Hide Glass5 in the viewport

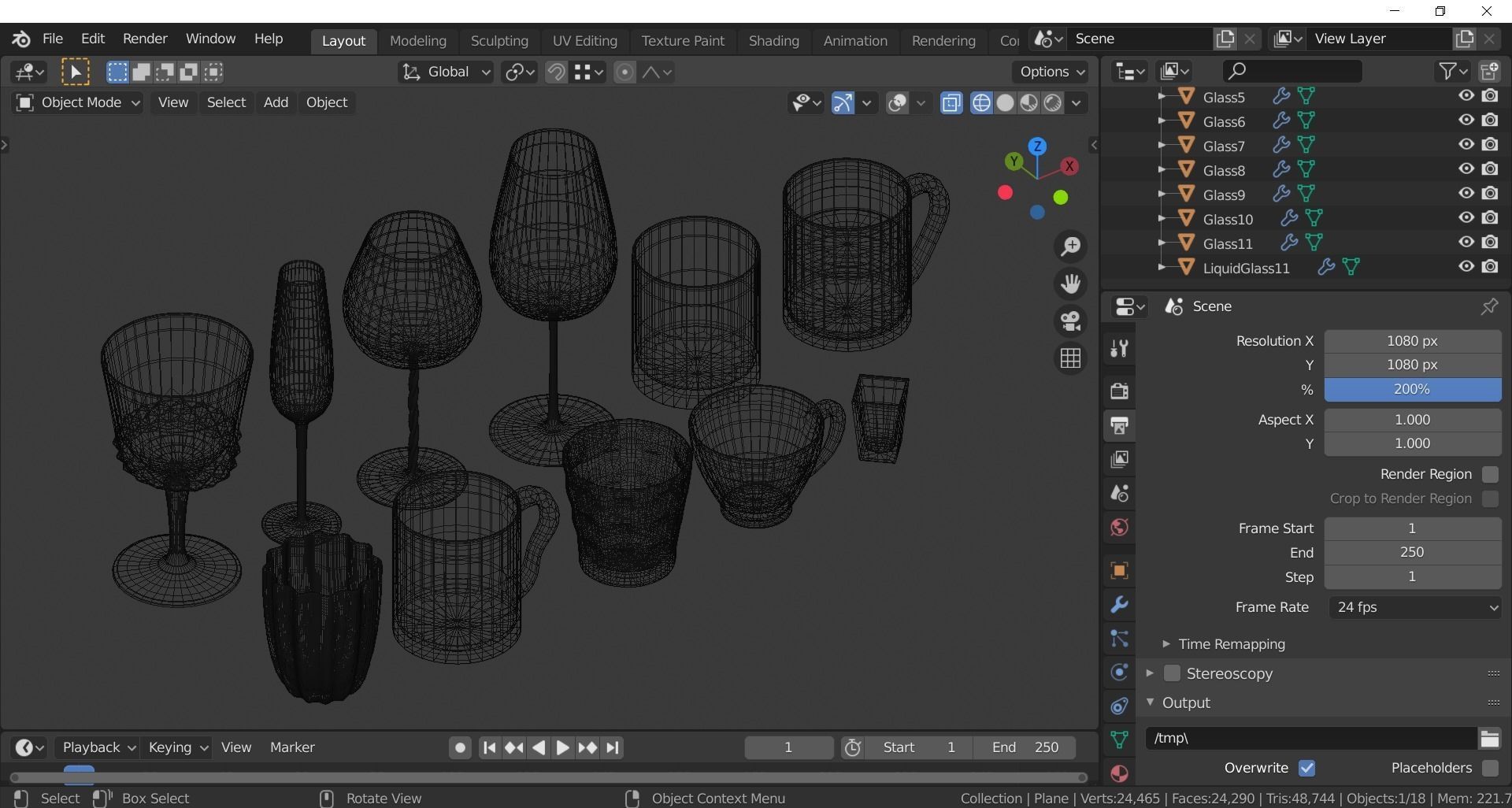tap(1466, 96)
